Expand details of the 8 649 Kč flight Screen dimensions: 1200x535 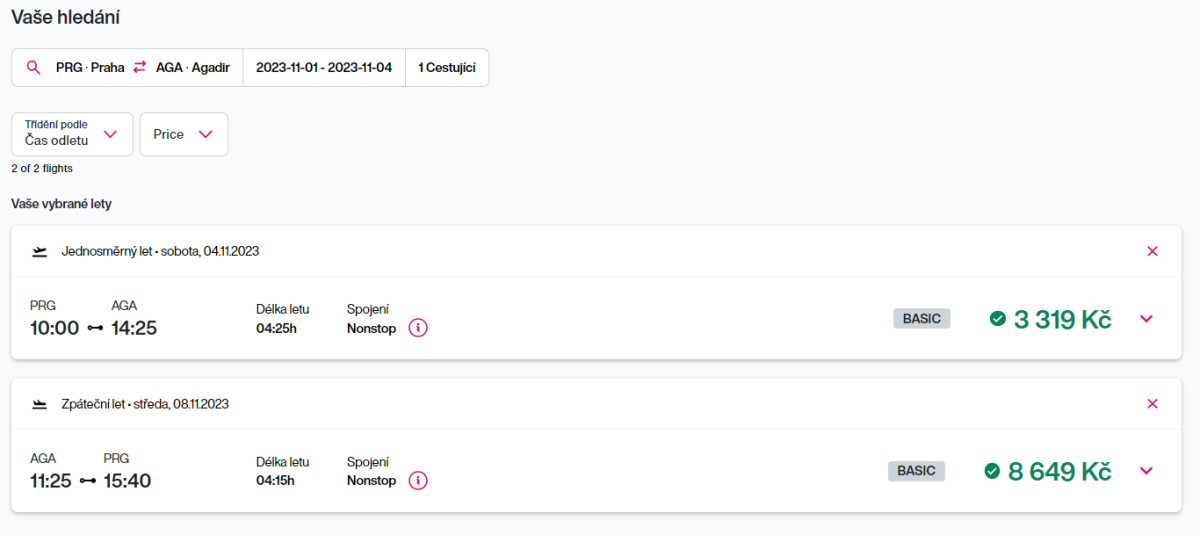coord(1146,471)
